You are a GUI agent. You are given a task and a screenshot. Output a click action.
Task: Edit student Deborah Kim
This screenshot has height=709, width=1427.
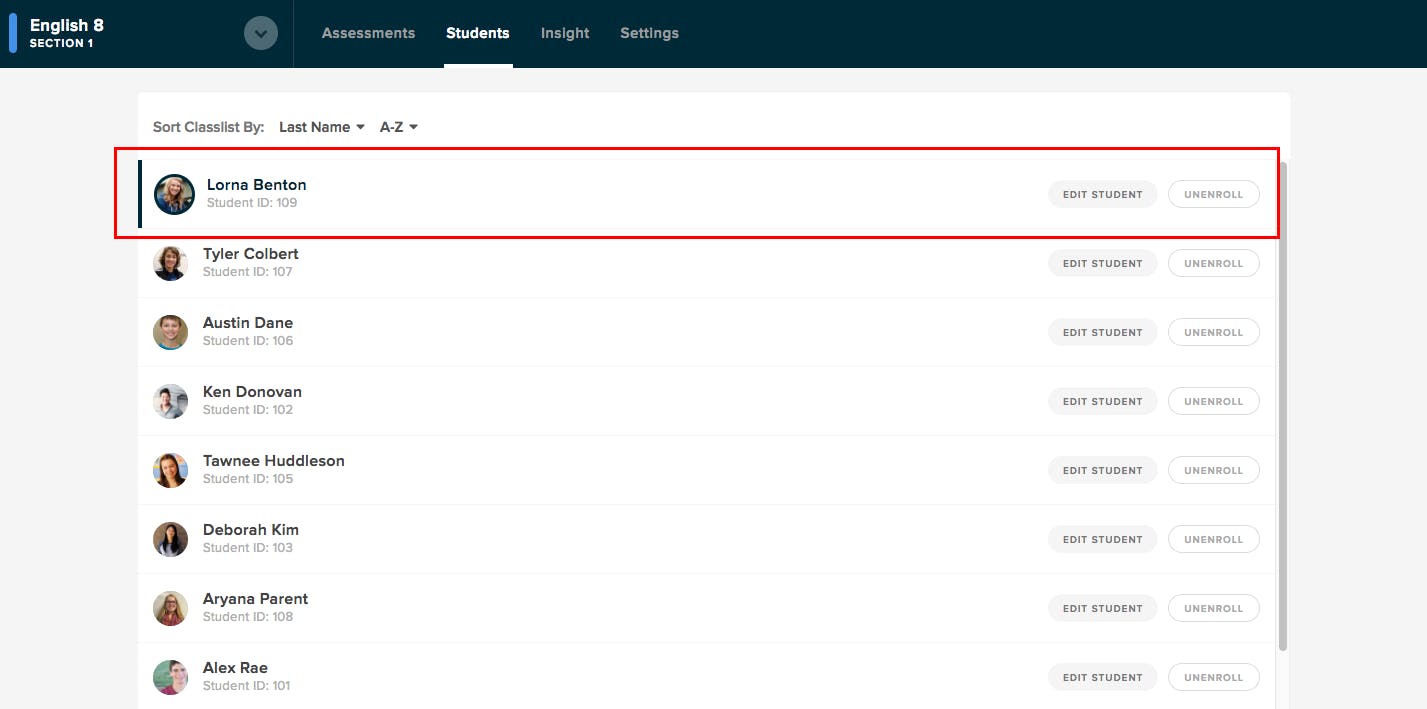click(1102, 539)
